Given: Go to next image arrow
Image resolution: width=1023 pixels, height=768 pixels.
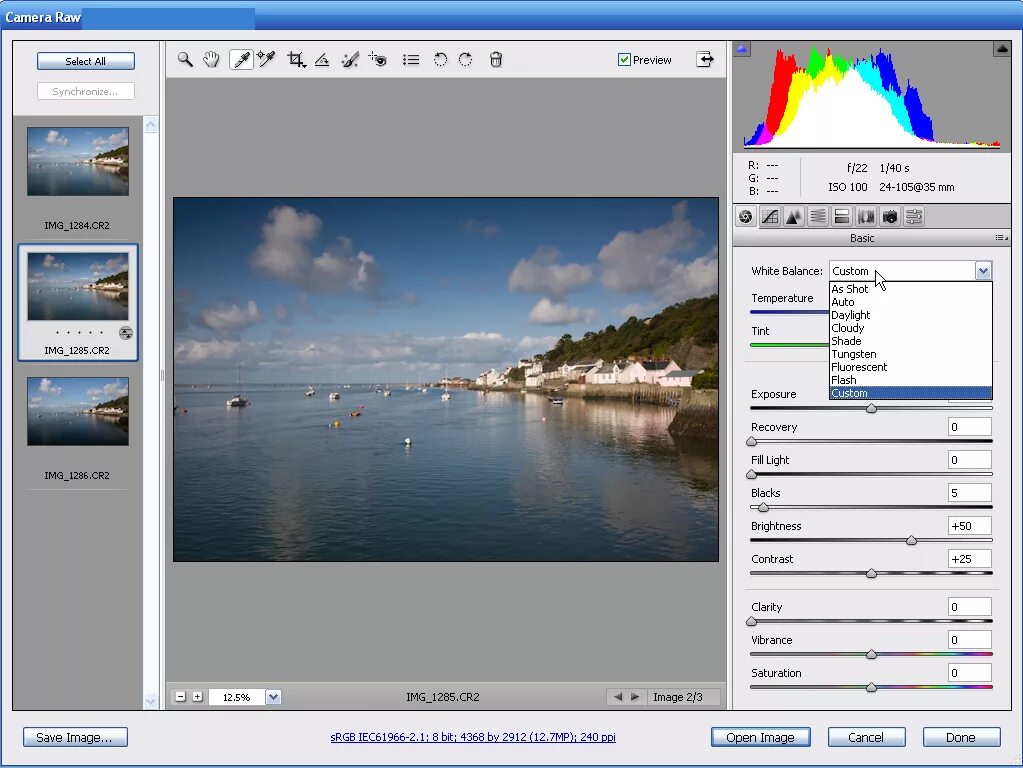Looking at the screenshot, I should point(634,697).
